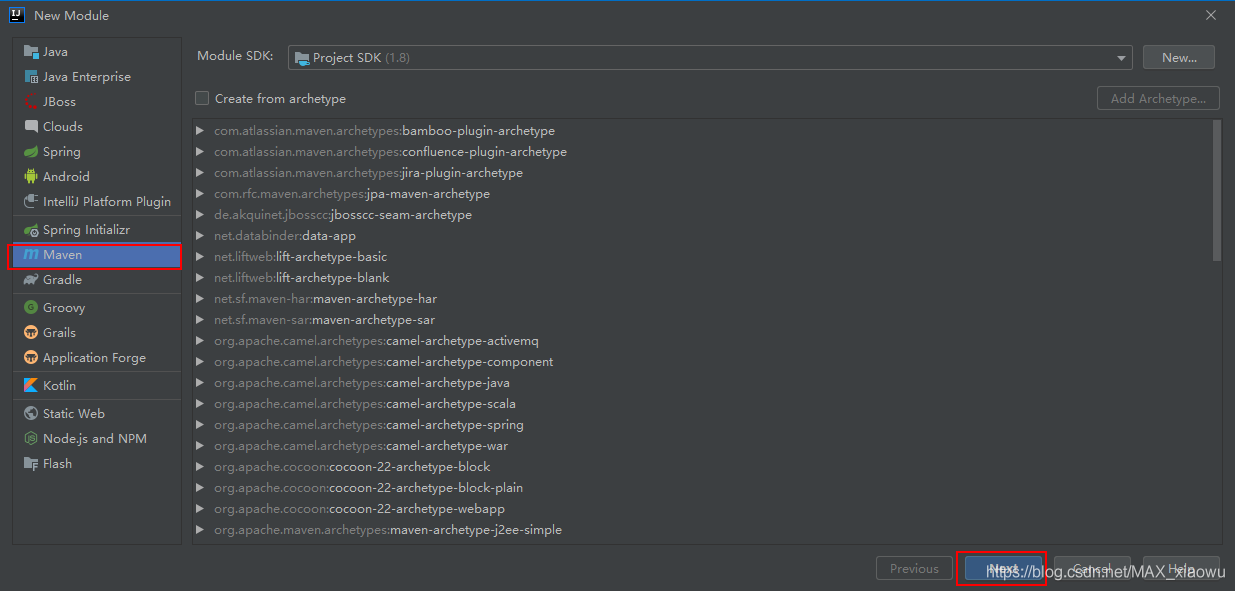The image size is (1235, 591).
Task: Enable Create from archetype checkbox
Action: click(202, 99)
